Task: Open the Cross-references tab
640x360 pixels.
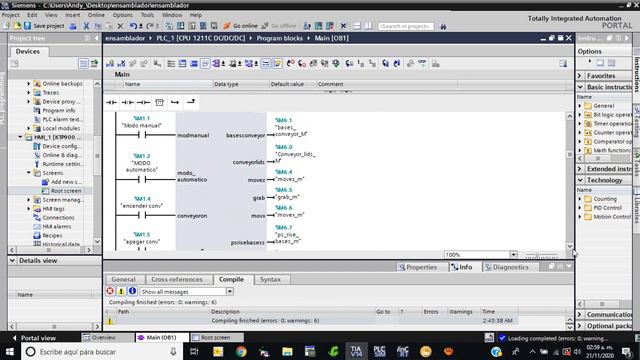Action: [x=177, y=280]
